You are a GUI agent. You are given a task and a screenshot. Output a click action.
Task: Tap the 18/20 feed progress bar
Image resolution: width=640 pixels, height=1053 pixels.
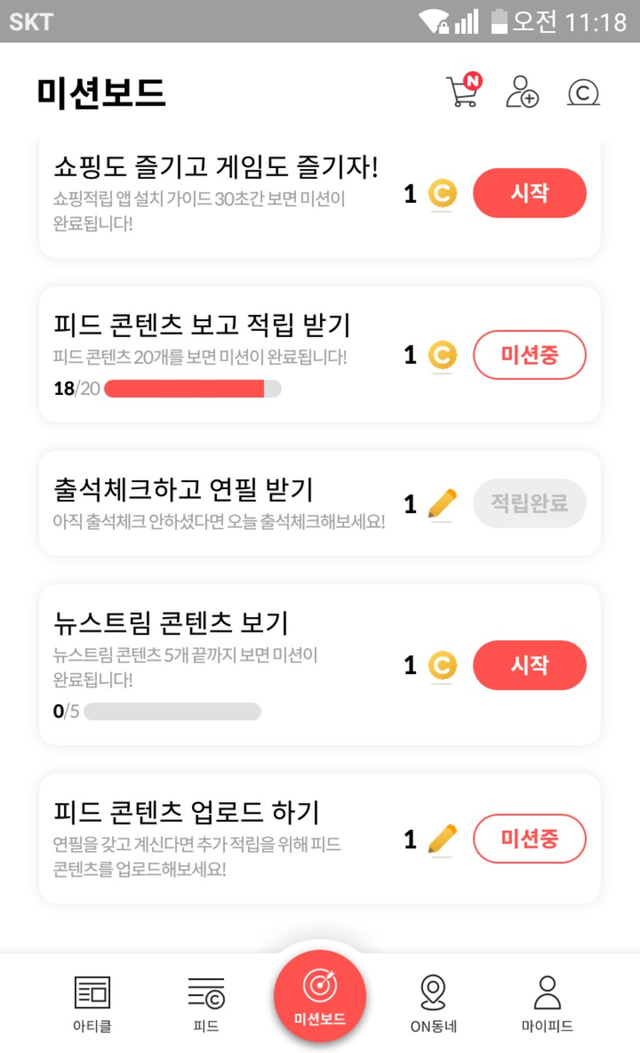click(x=192, y=389)
